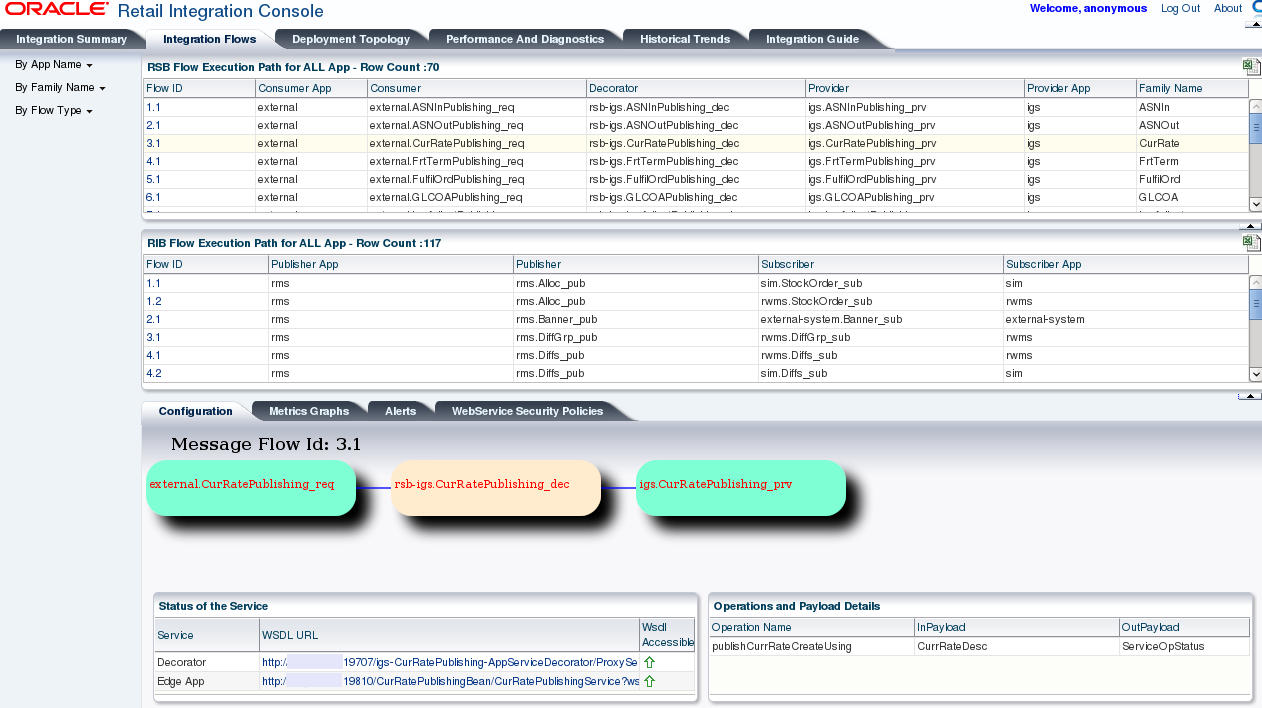Export RSB flow table to Excel
Viewport: 1262px width, 708px height.
coord(1249,67)
